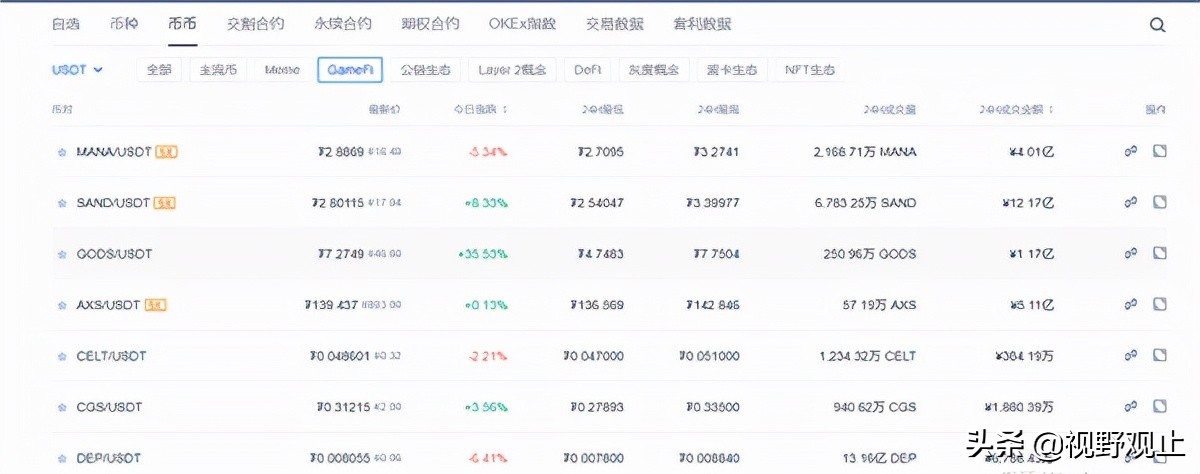Image resolution: width=1200 pixels, height=474 pixels.
Task: Switch to the 自选 tab
Action: [x=66, y=24]
